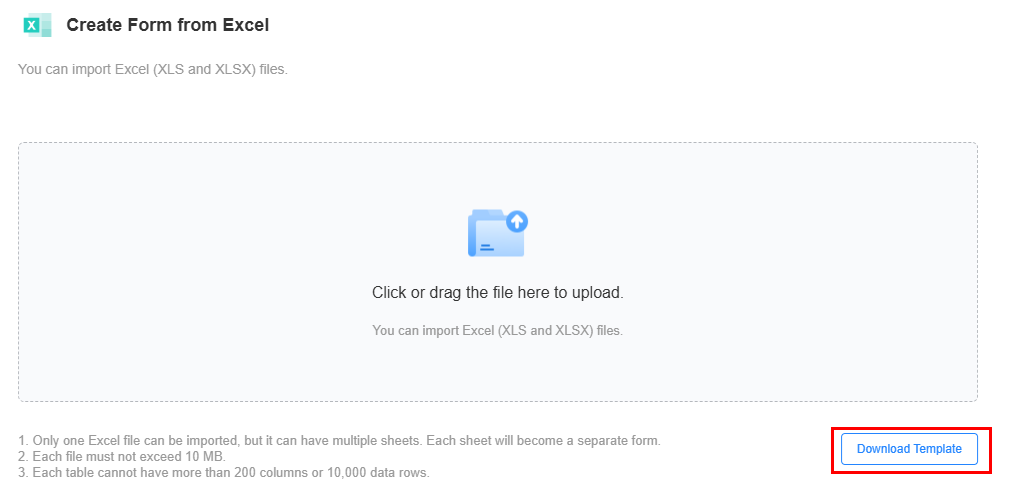Click the light teal squares behind the Excel logo

pos(44,25)
